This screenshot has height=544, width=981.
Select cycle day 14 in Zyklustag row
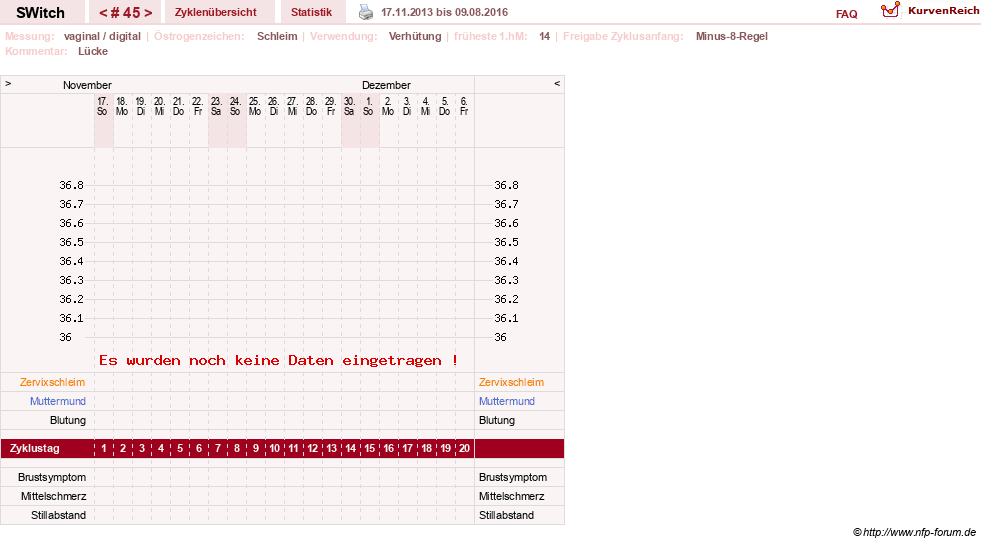point(350,448)
